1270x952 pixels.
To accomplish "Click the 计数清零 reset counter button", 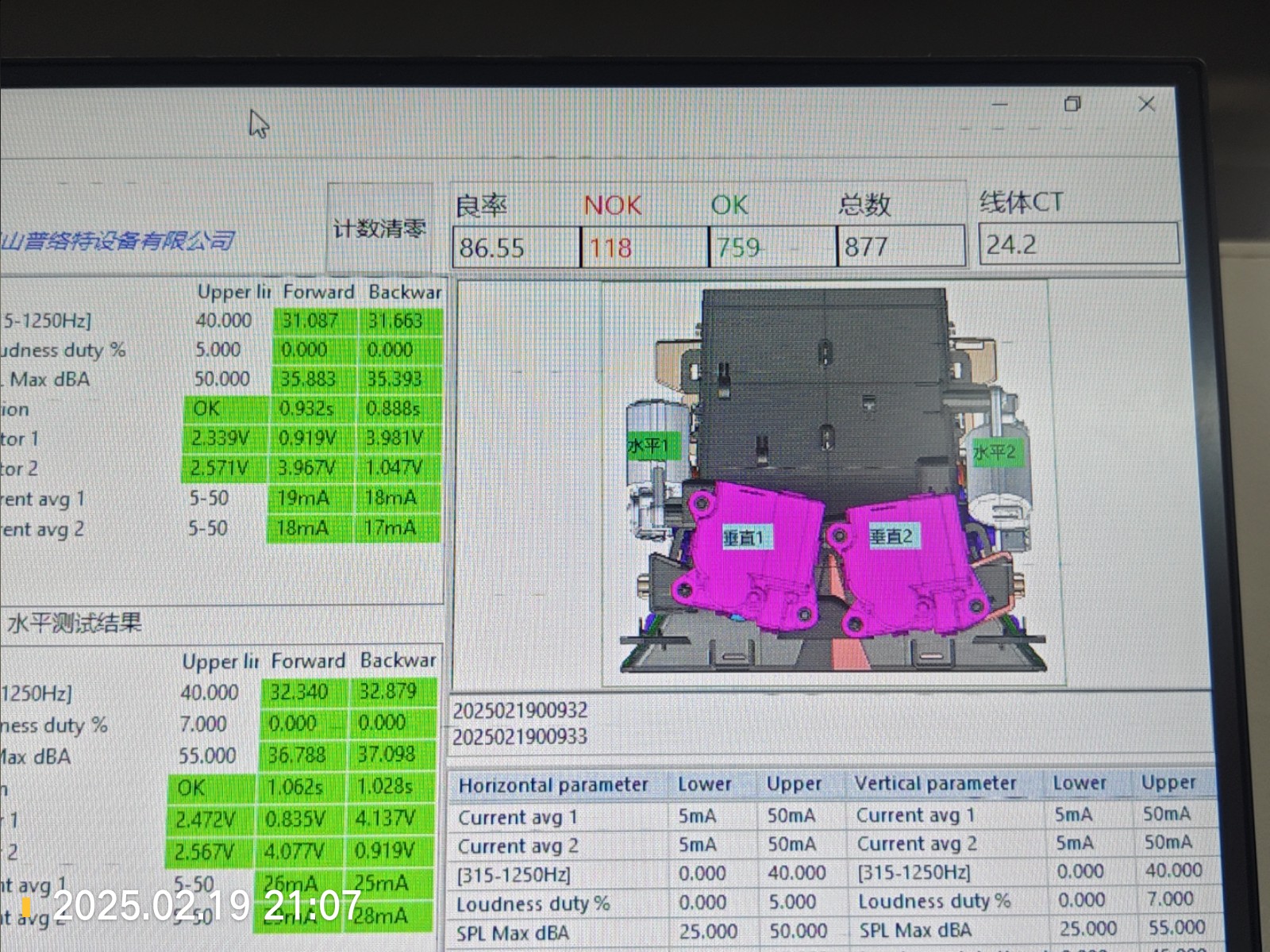I will pos(379,229).
